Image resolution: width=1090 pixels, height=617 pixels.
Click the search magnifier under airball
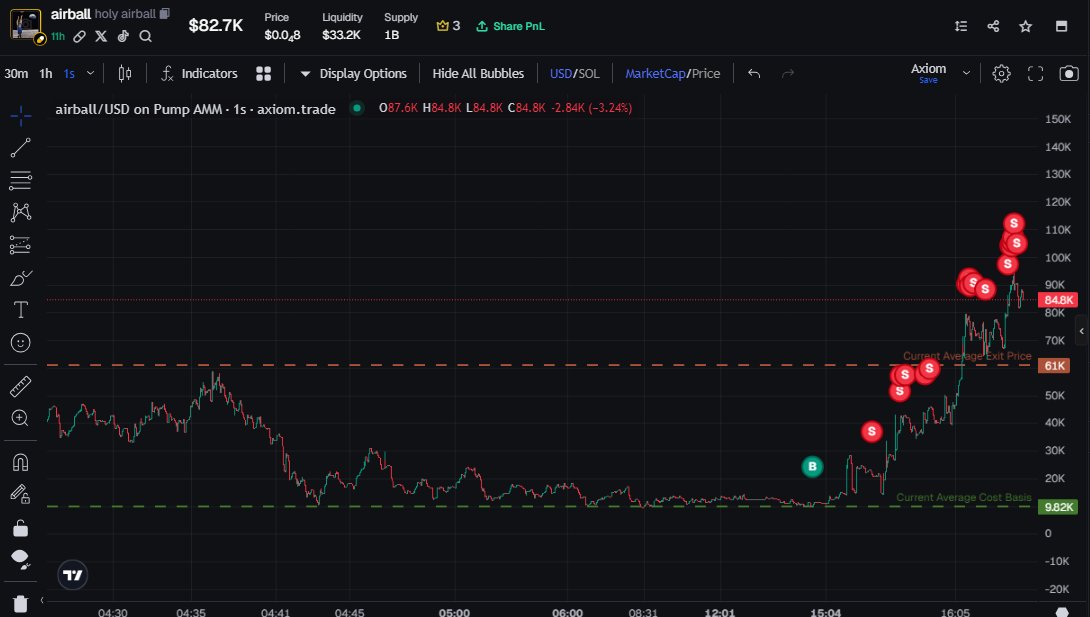pos(145,36)
